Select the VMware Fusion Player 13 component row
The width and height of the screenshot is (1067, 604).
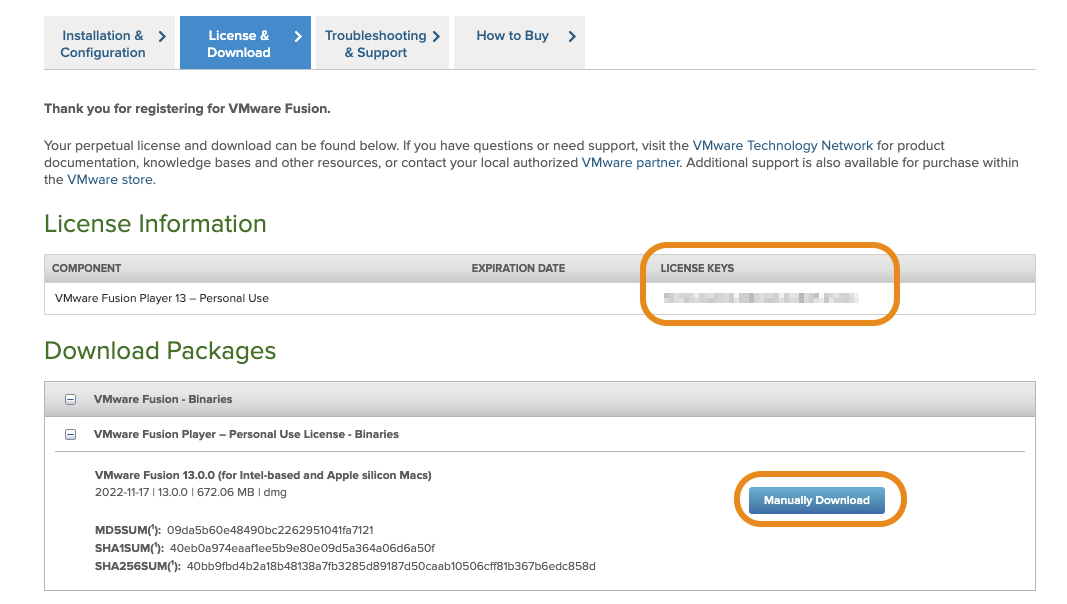pos(162,298)
